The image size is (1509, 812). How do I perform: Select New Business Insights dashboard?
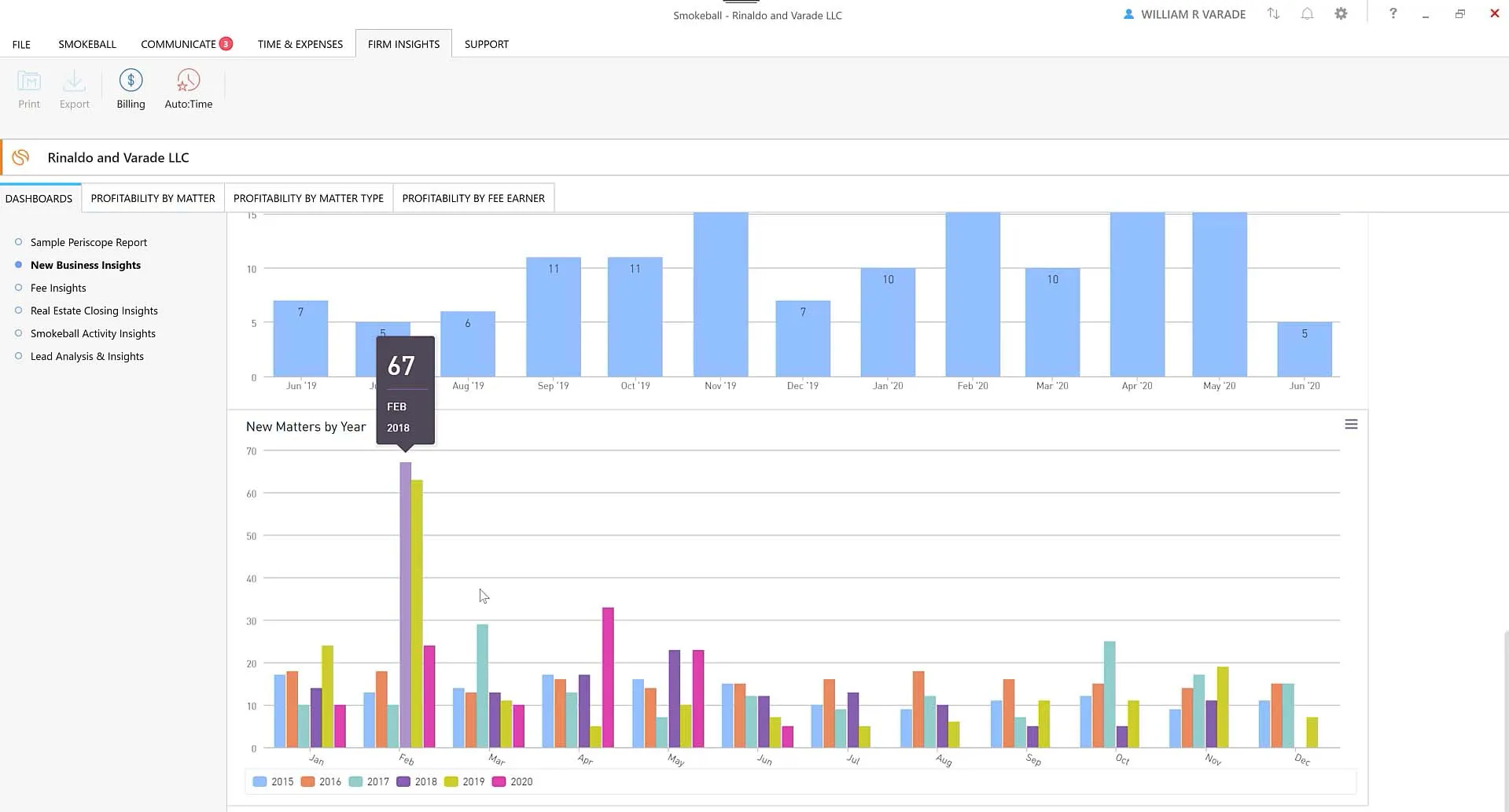[86, 265]
